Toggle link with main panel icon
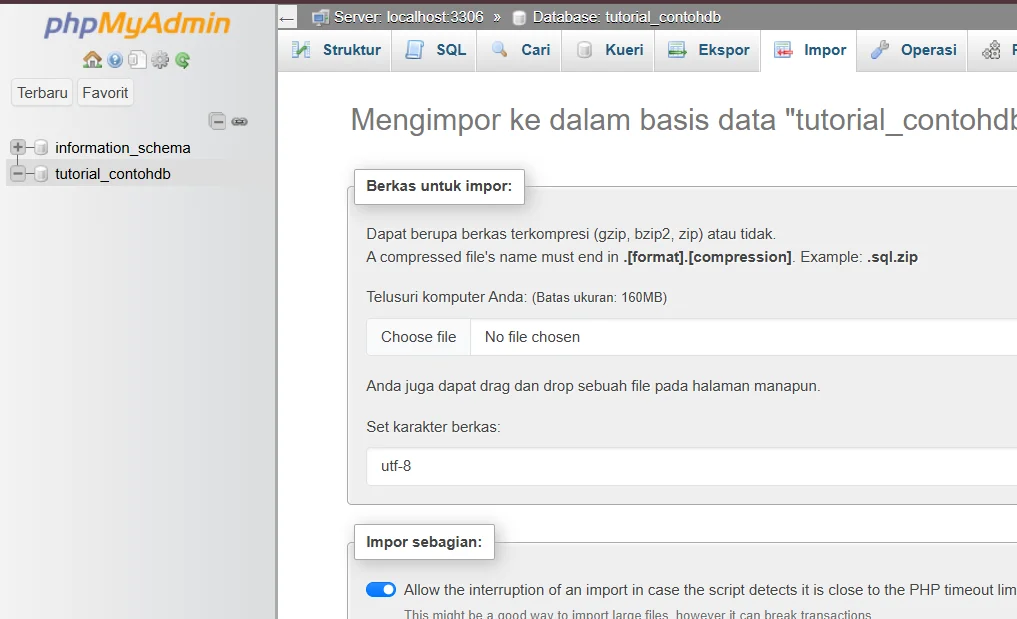The image size is (1017, 619). click(239, 121)
